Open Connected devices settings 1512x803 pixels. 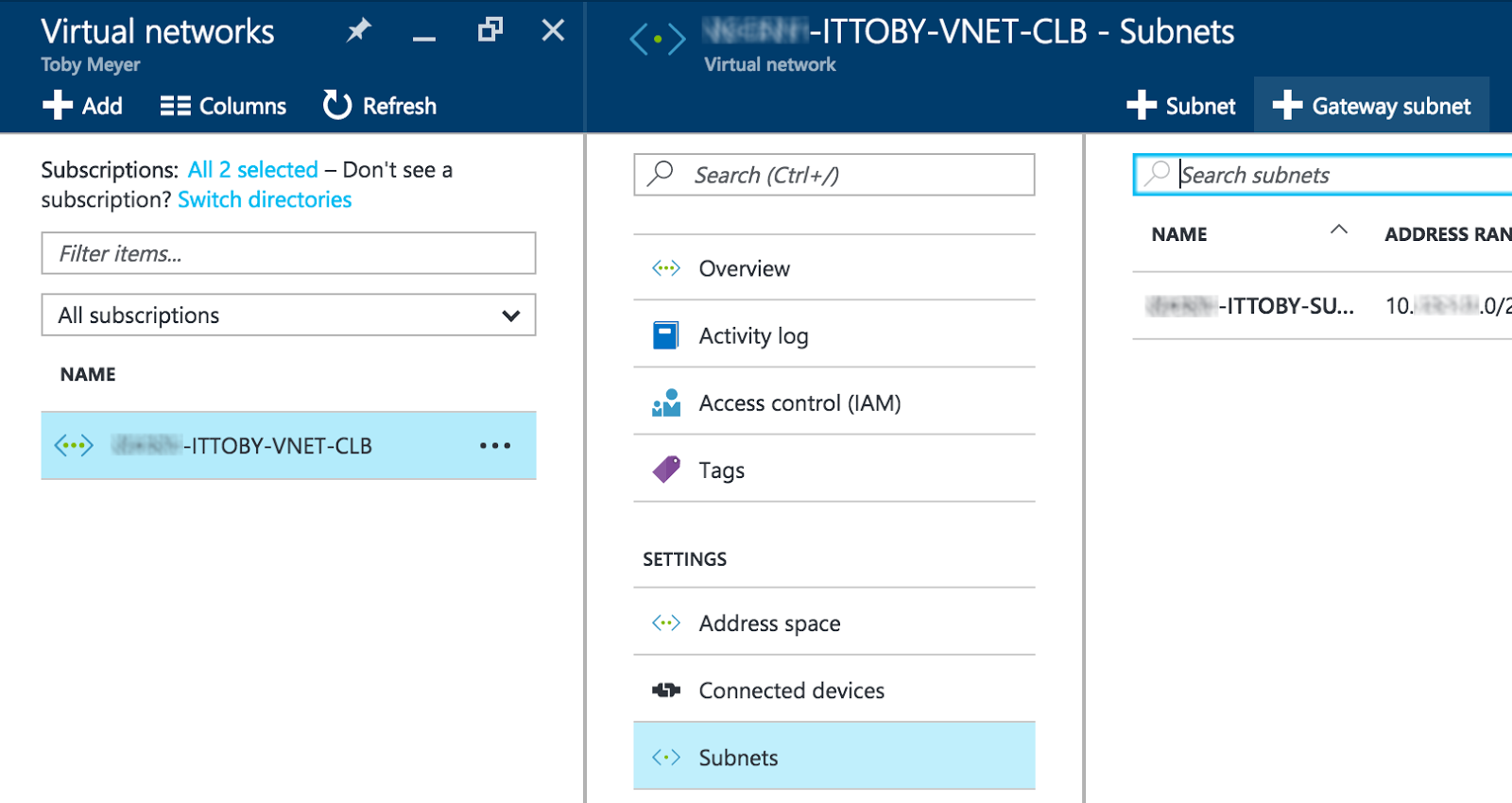[834, 690]
